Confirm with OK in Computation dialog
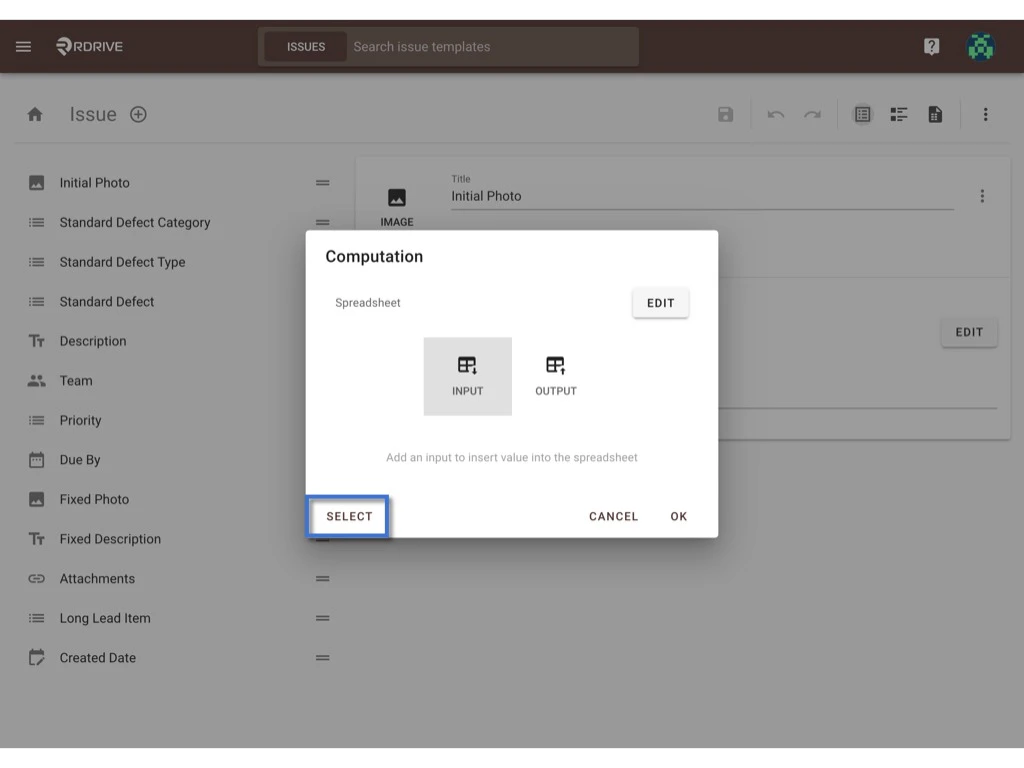 coord(679,517)
